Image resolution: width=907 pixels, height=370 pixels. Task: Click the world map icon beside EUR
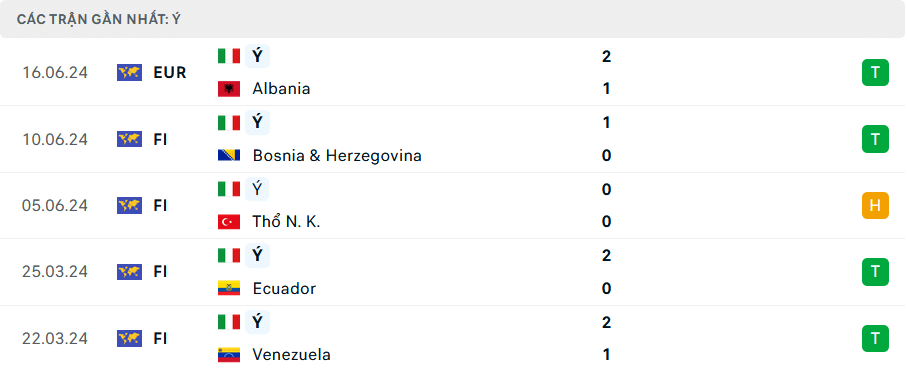tap(130, 72)
